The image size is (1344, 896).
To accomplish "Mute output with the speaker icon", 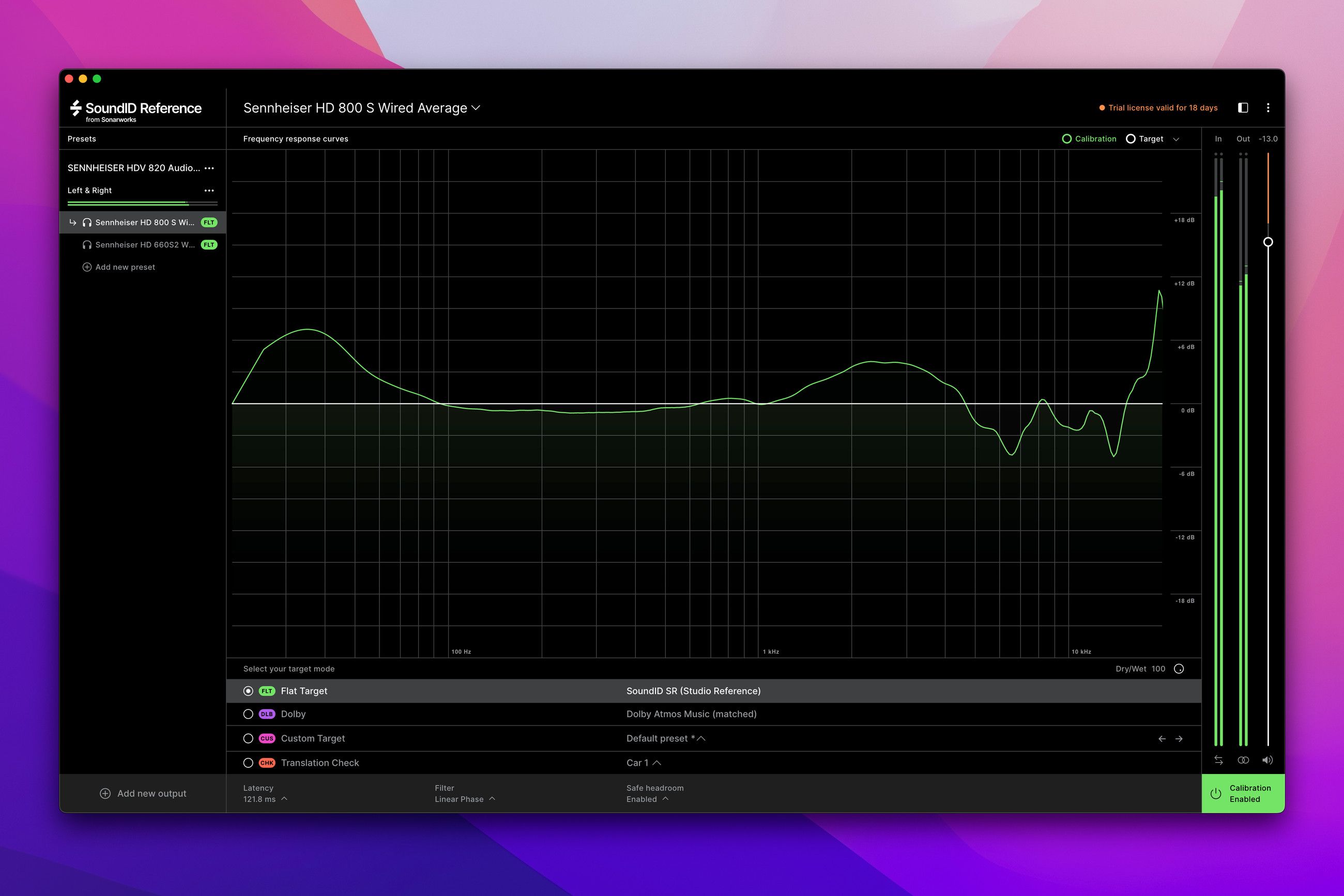I will 1267,760.
